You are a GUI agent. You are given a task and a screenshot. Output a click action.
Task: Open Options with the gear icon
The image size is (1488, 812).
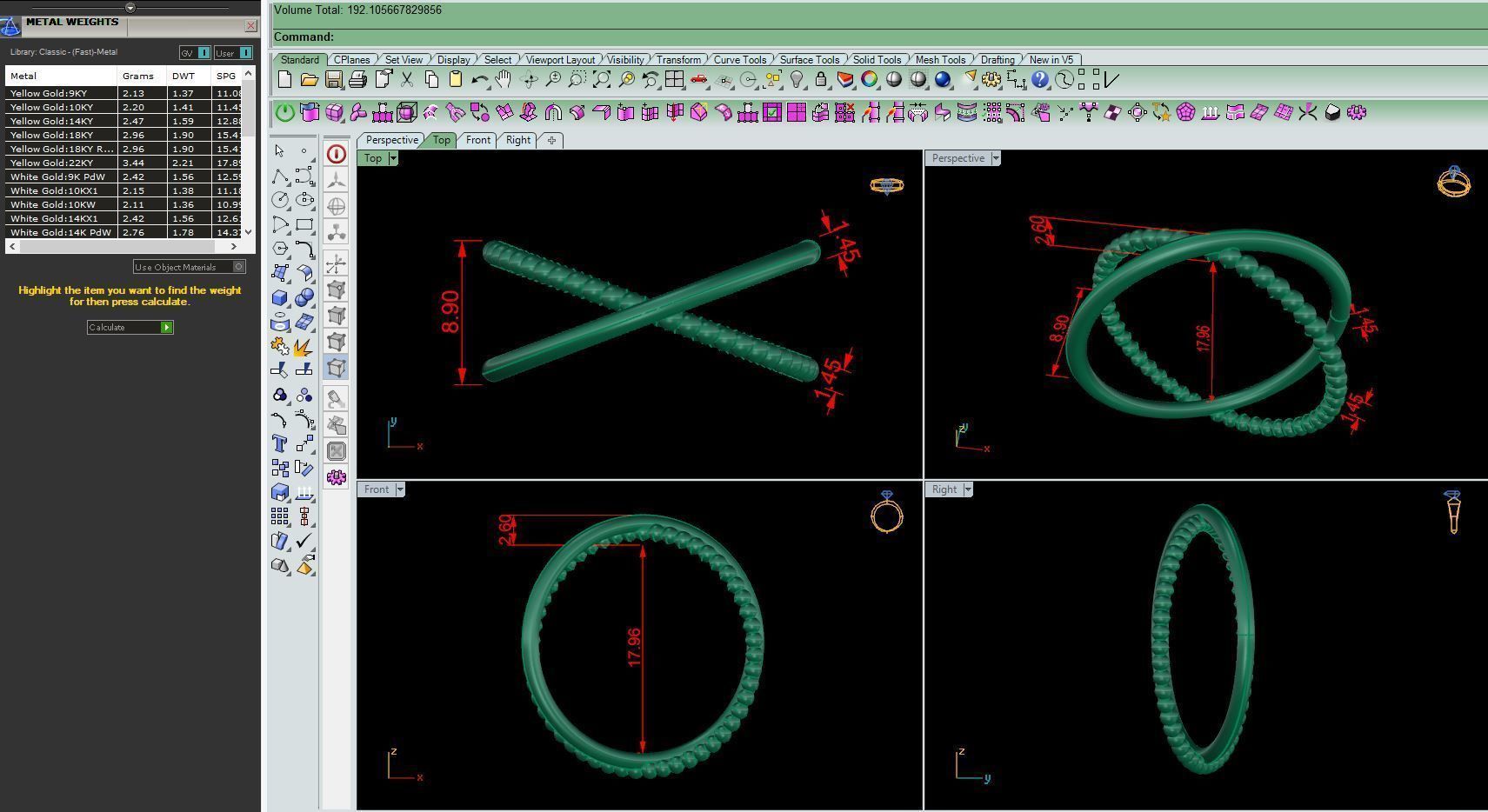[991, 80]
